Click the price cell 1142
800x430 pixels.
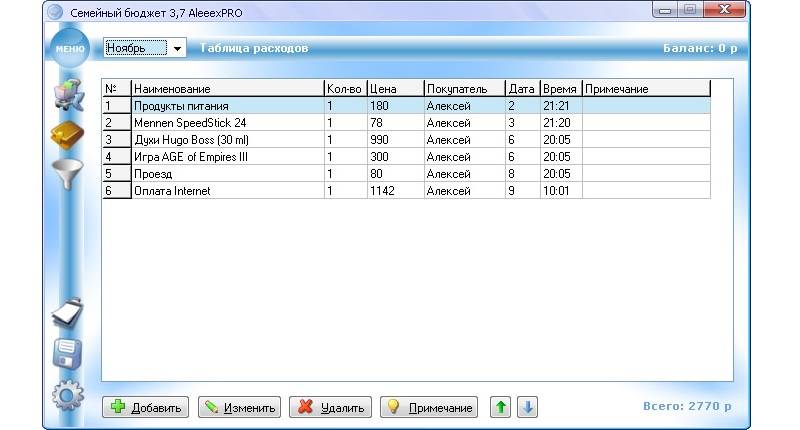(x=395, y=190)
